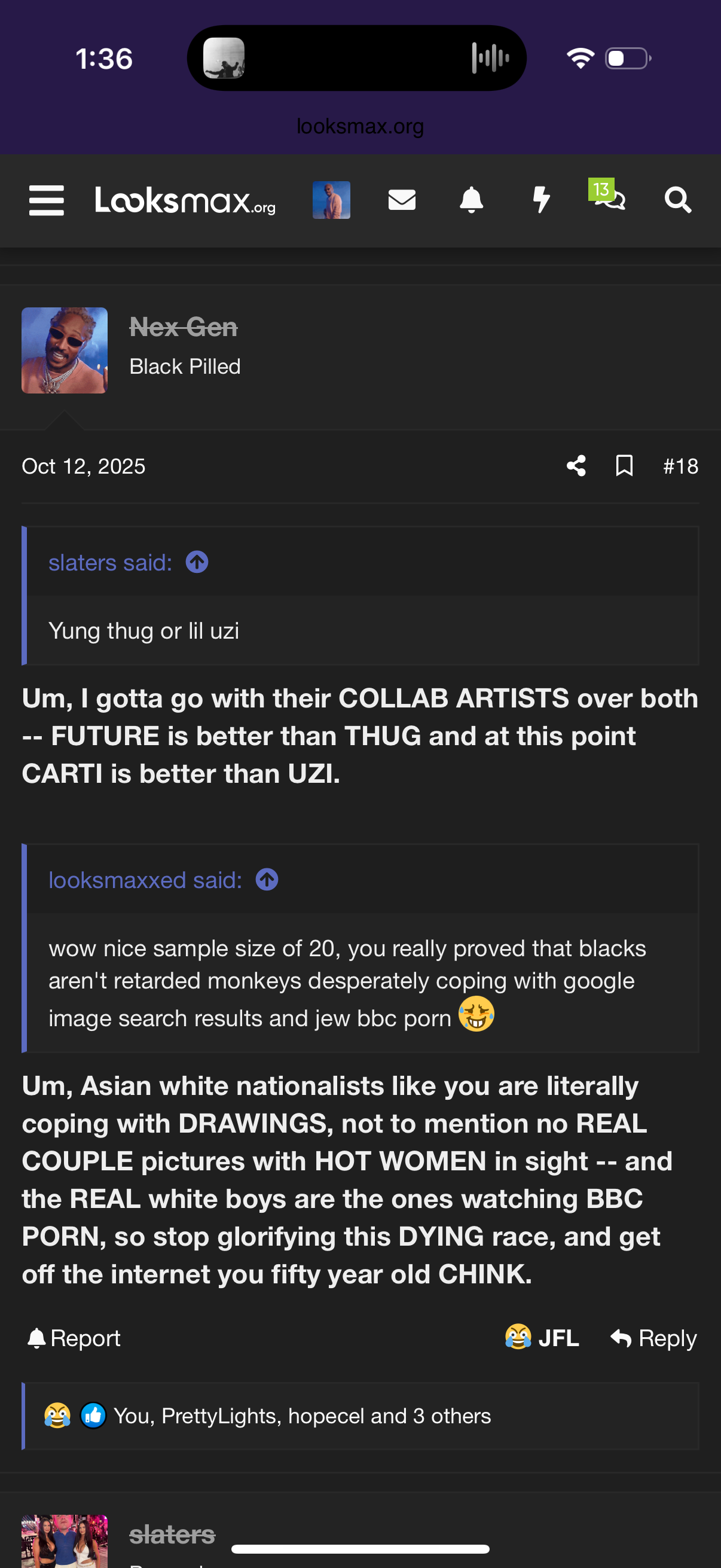
Task: Open Nex Gen's profile username link
Action: pos(183,328)
